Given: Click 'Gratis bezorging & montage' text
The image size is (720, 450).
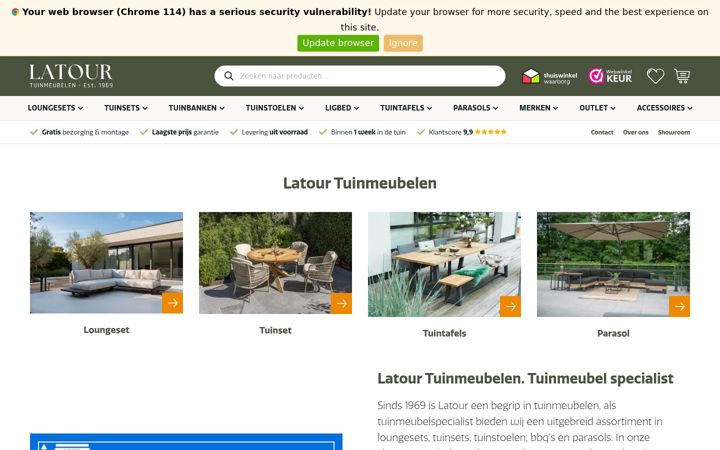Looking at the screenshot, I should 85,132.
